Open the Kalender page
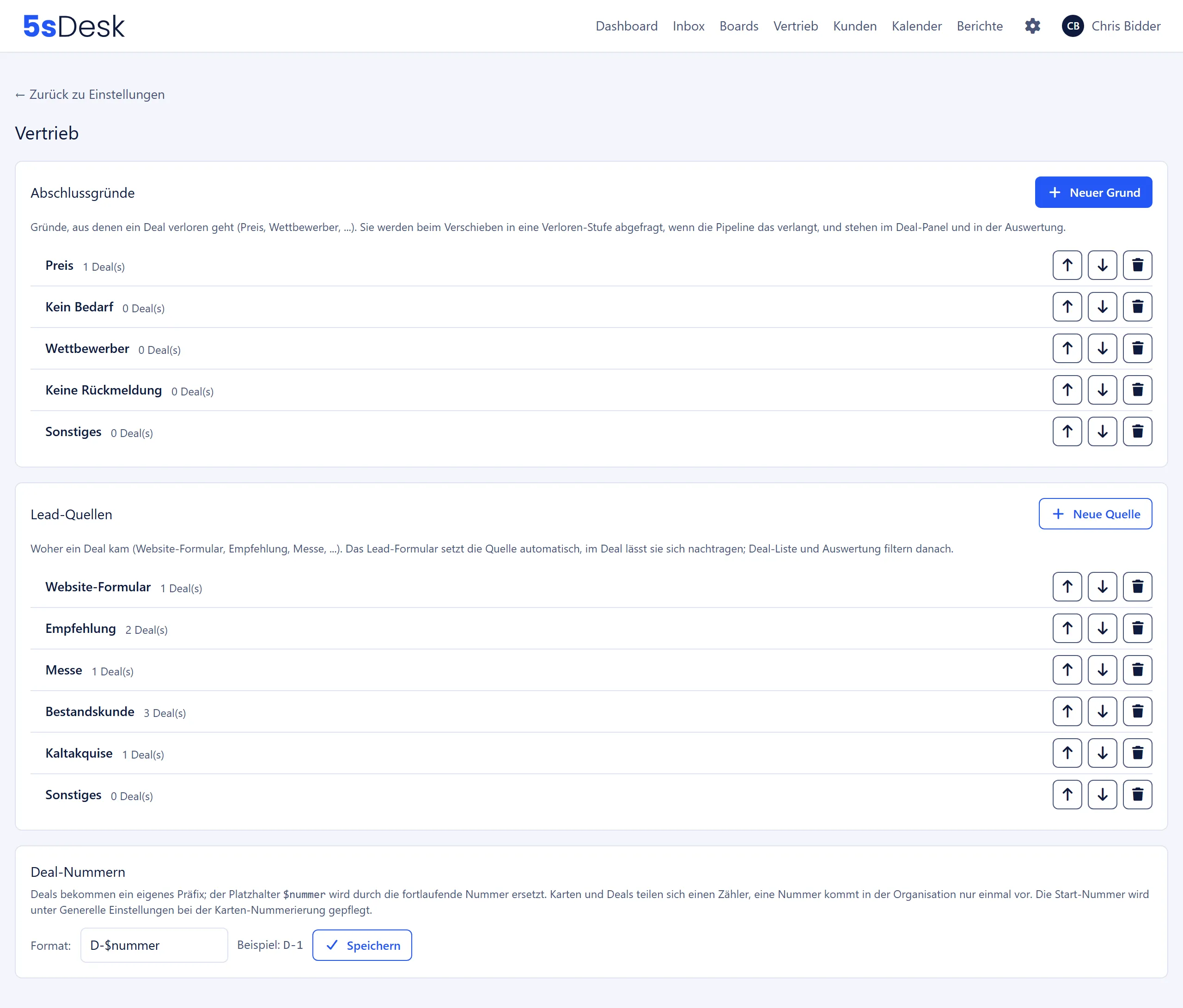This screenshot has width=1183, height=1008. 916,26
